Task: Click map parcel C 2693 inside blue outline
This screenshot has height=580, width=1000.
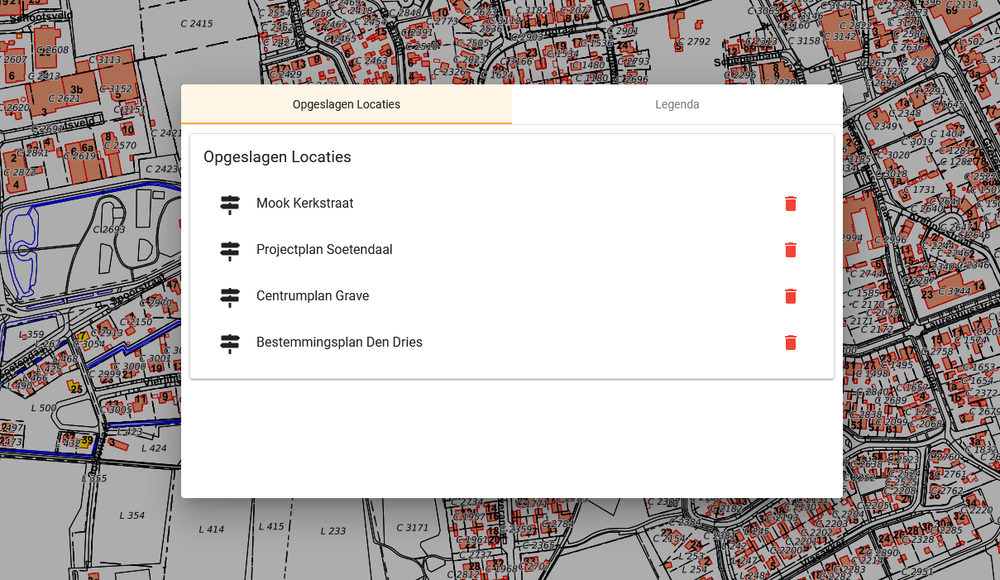Action: (109, 230)
